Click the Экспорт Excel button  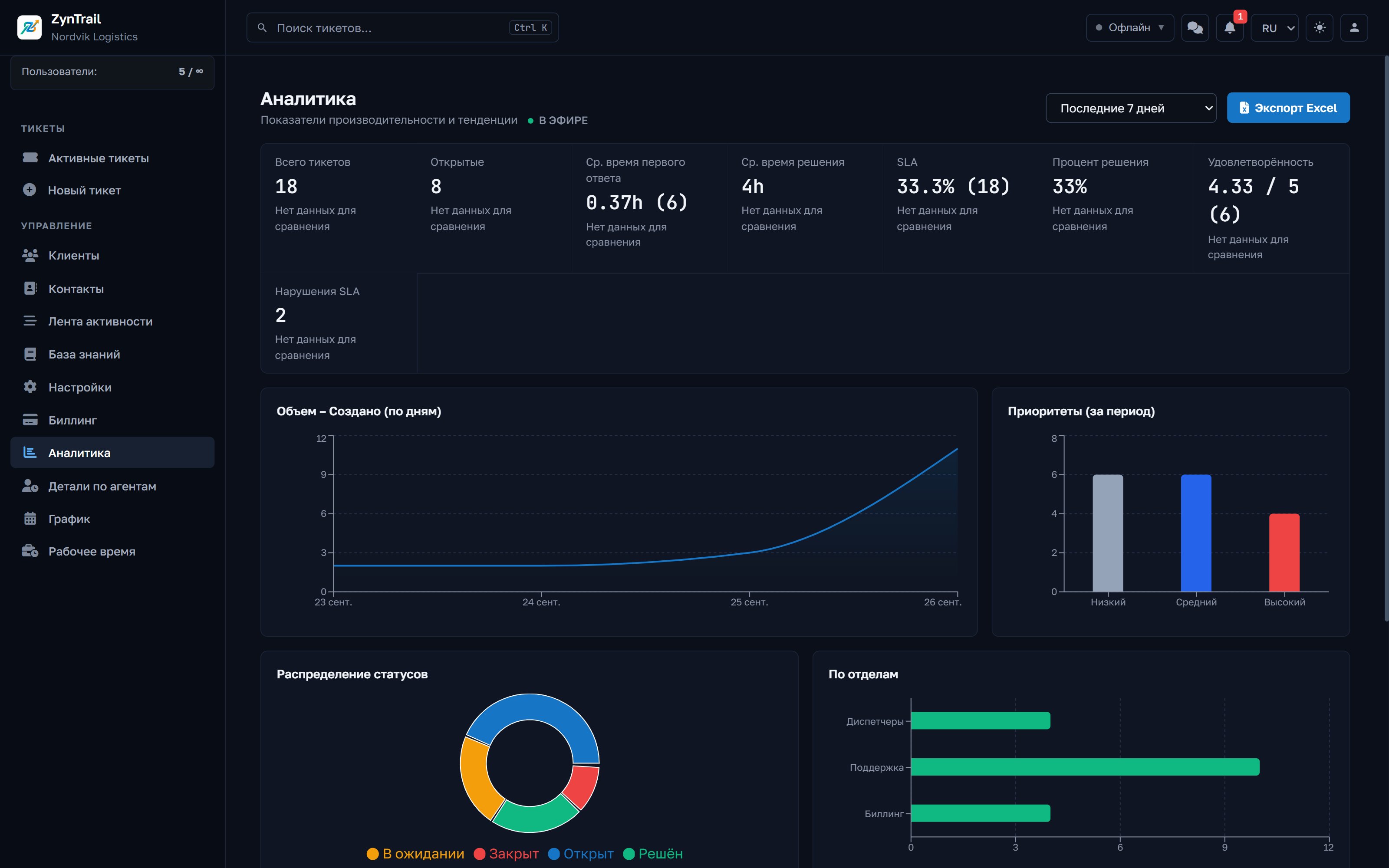[1288, 108]
